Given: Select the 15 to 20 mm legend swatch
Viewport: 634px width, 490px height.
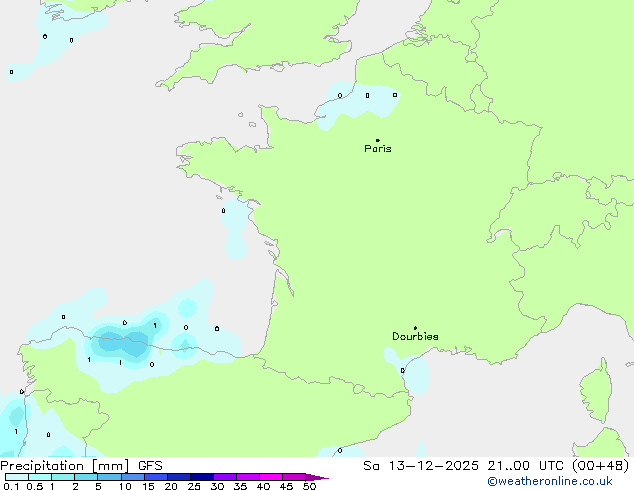Looking at the screenshot, I should 156,477.
